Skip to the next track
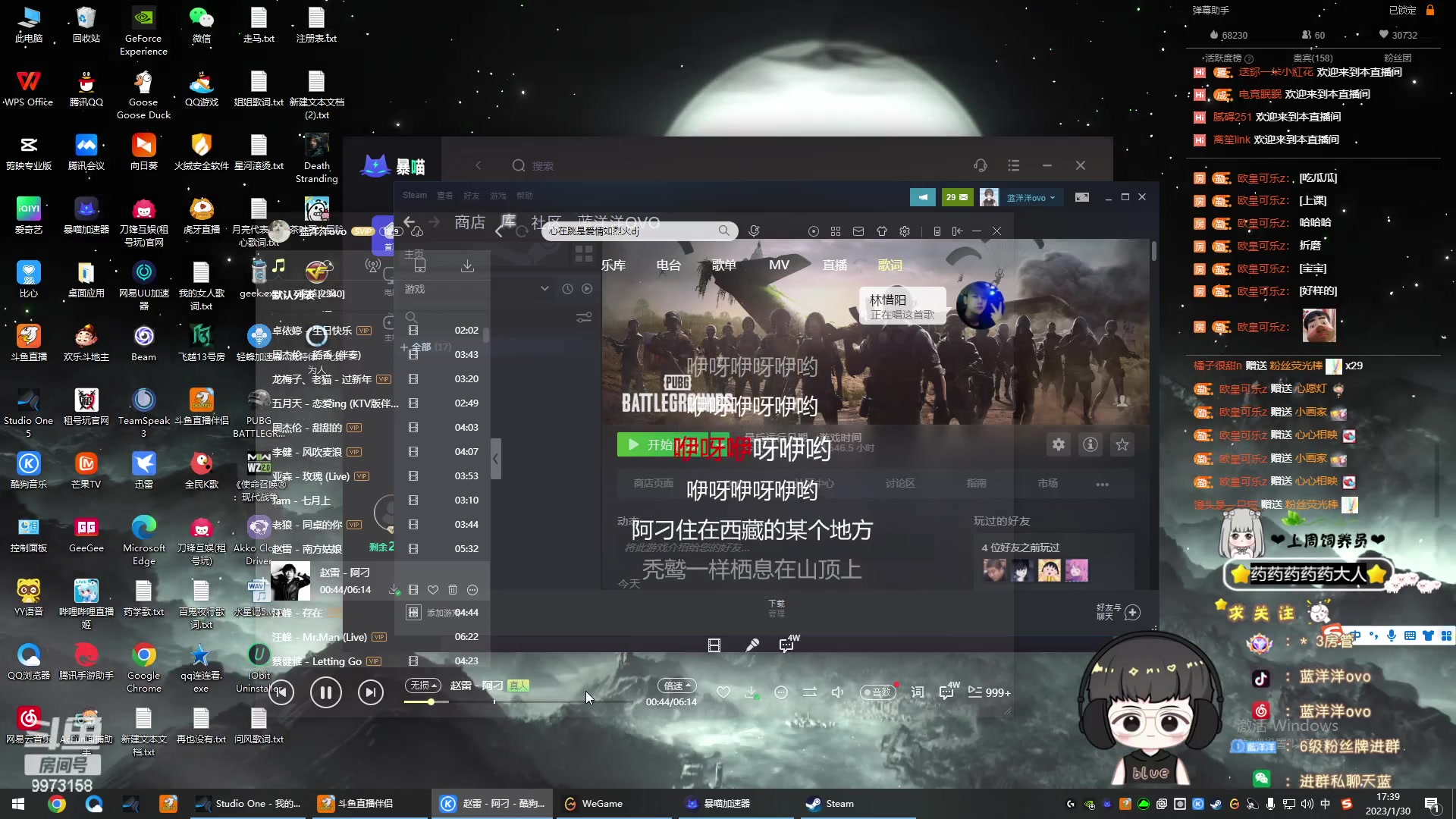 (x=371, y=692)
